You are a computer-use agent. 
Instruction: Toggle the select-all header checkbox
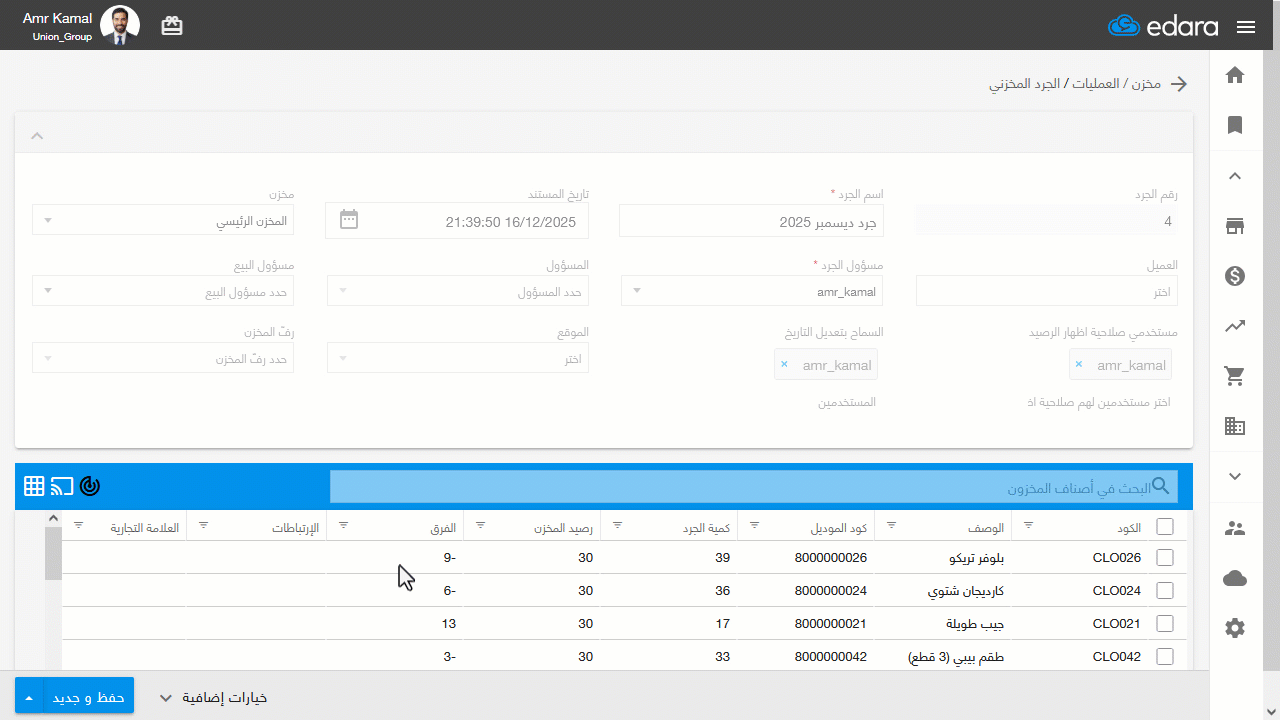pos(1165,526)
